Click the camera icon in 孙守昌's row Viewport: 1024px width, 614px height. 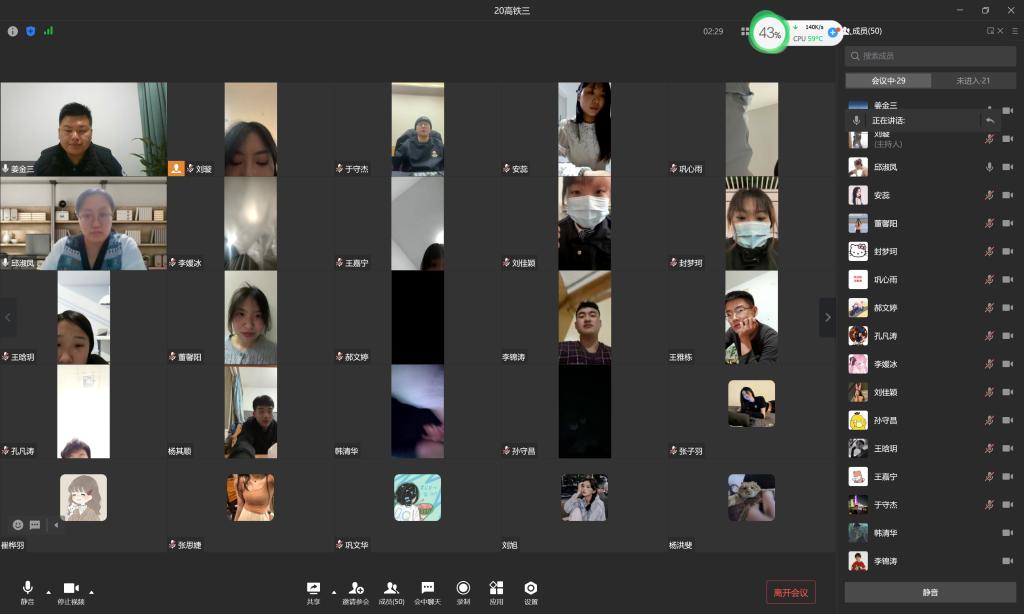[1008, 421]
